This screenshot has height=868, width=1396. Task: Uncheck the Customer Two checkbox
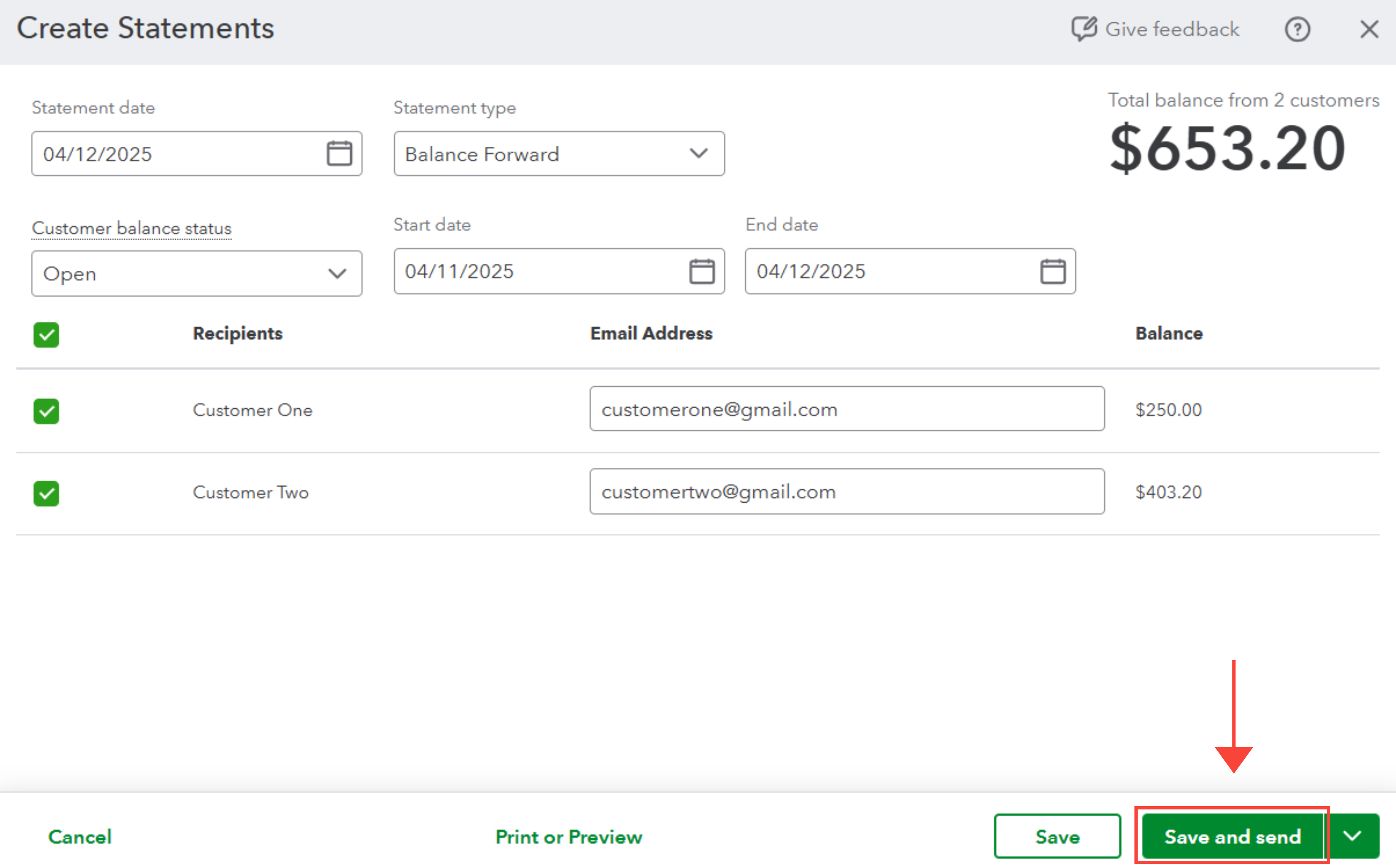[x=47, y=493]
